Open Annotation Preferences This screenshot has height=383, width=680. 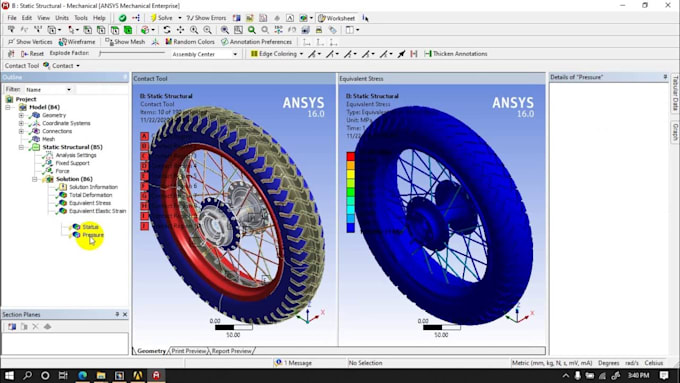click(x=256, y=42)
